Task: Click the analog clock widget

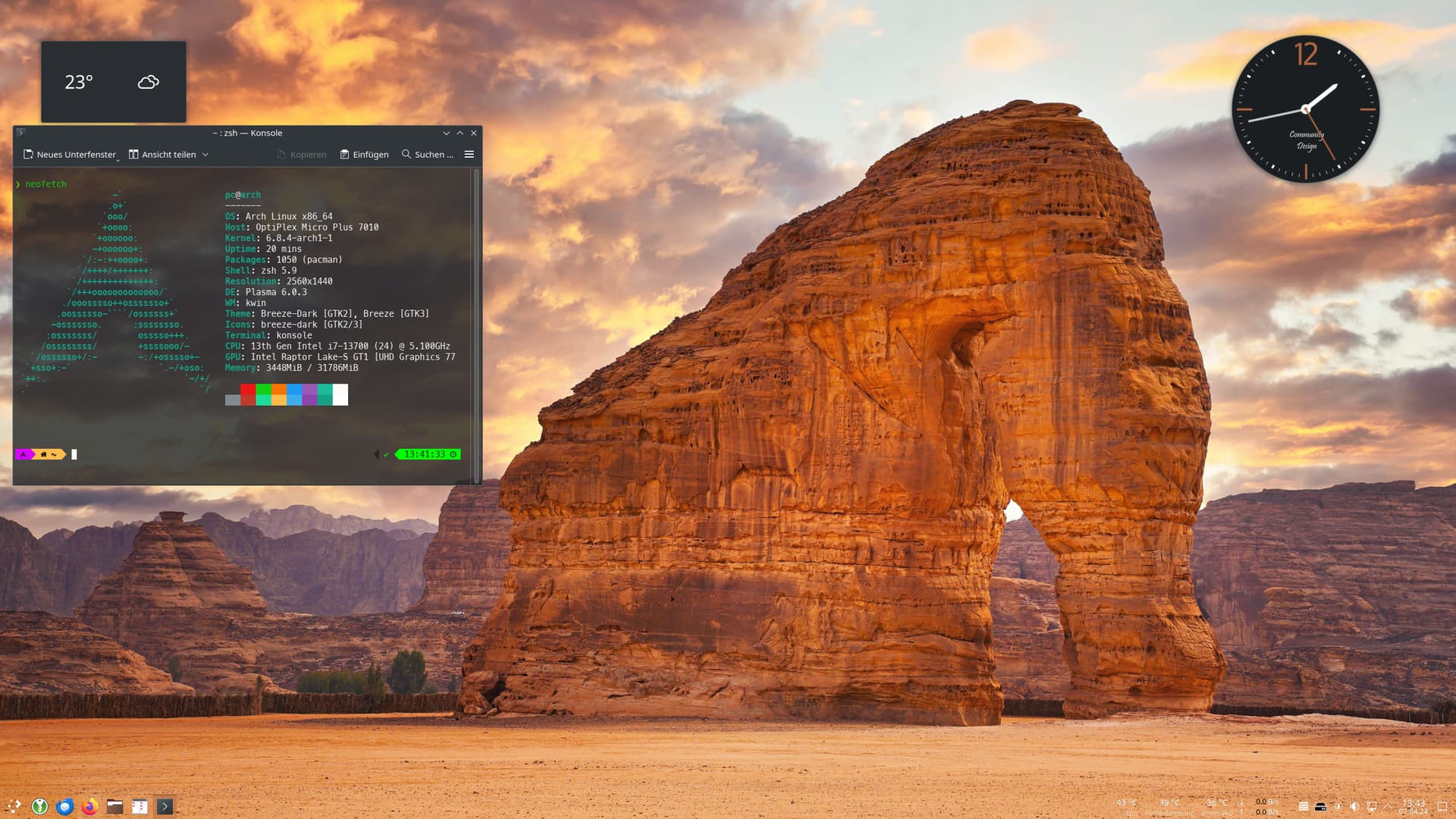Action: (1305, 109)
